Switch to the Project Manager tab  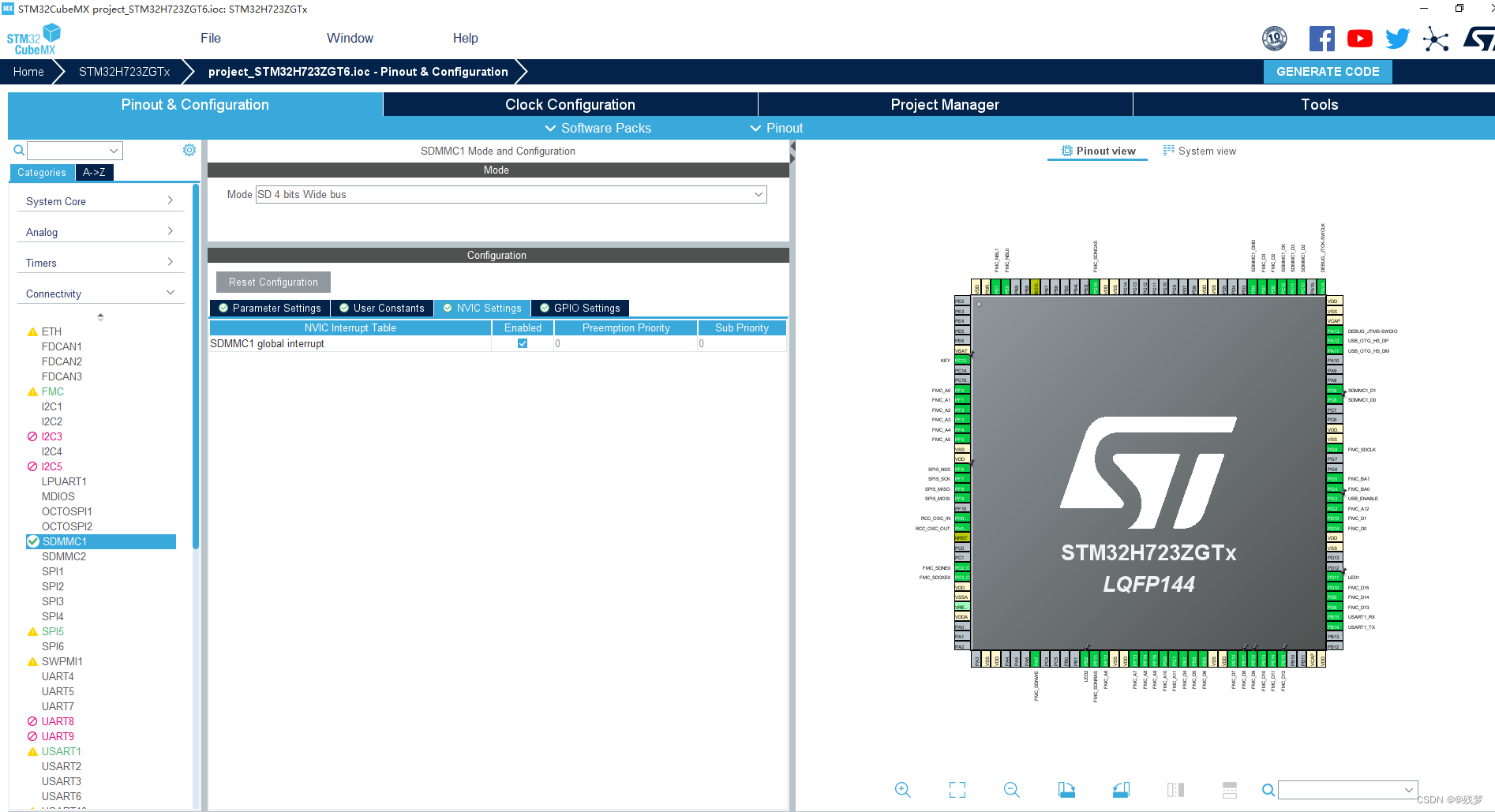point(945,104)
